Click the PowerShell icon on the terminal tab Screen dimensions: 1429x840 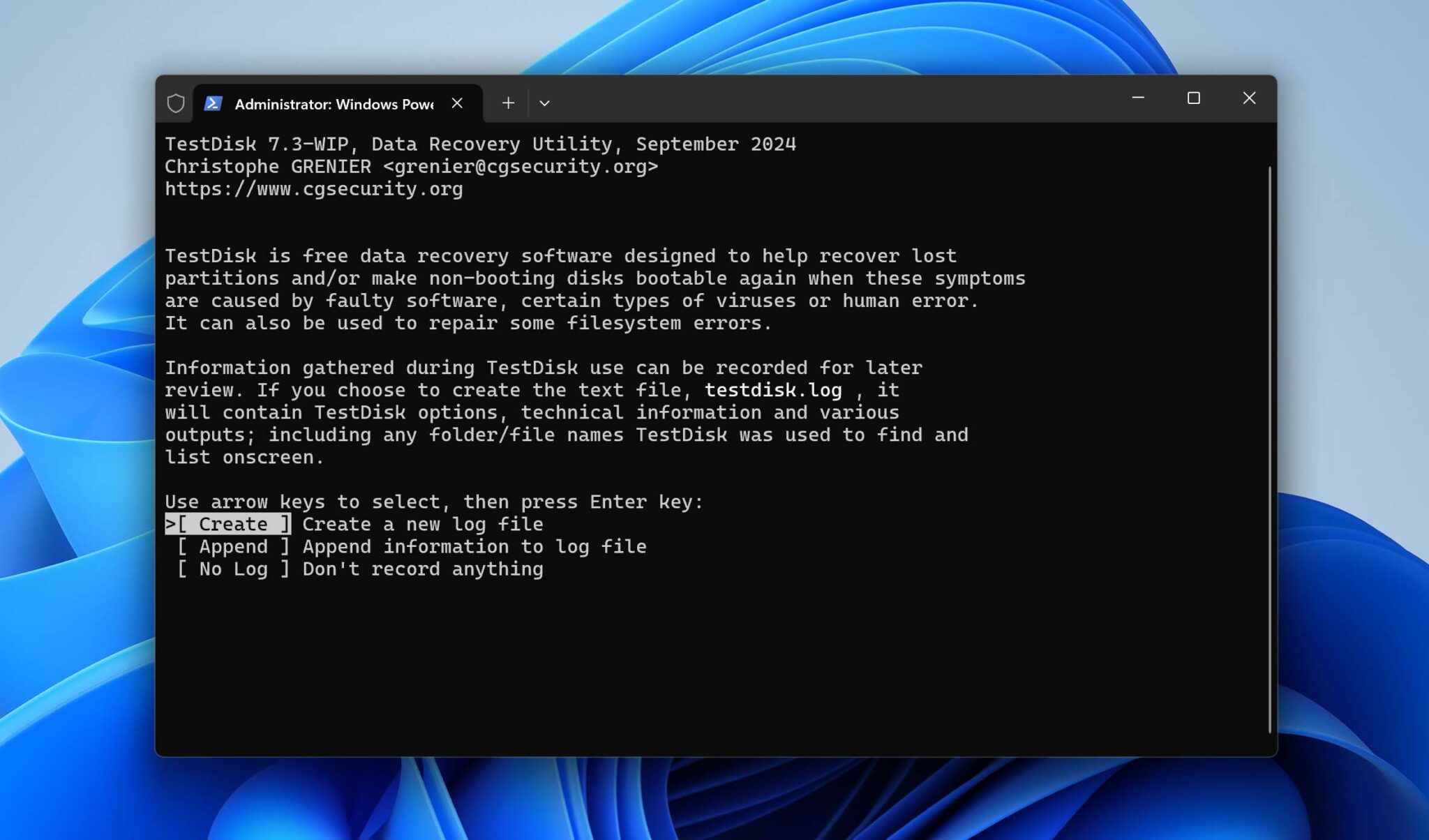(214, 103)
